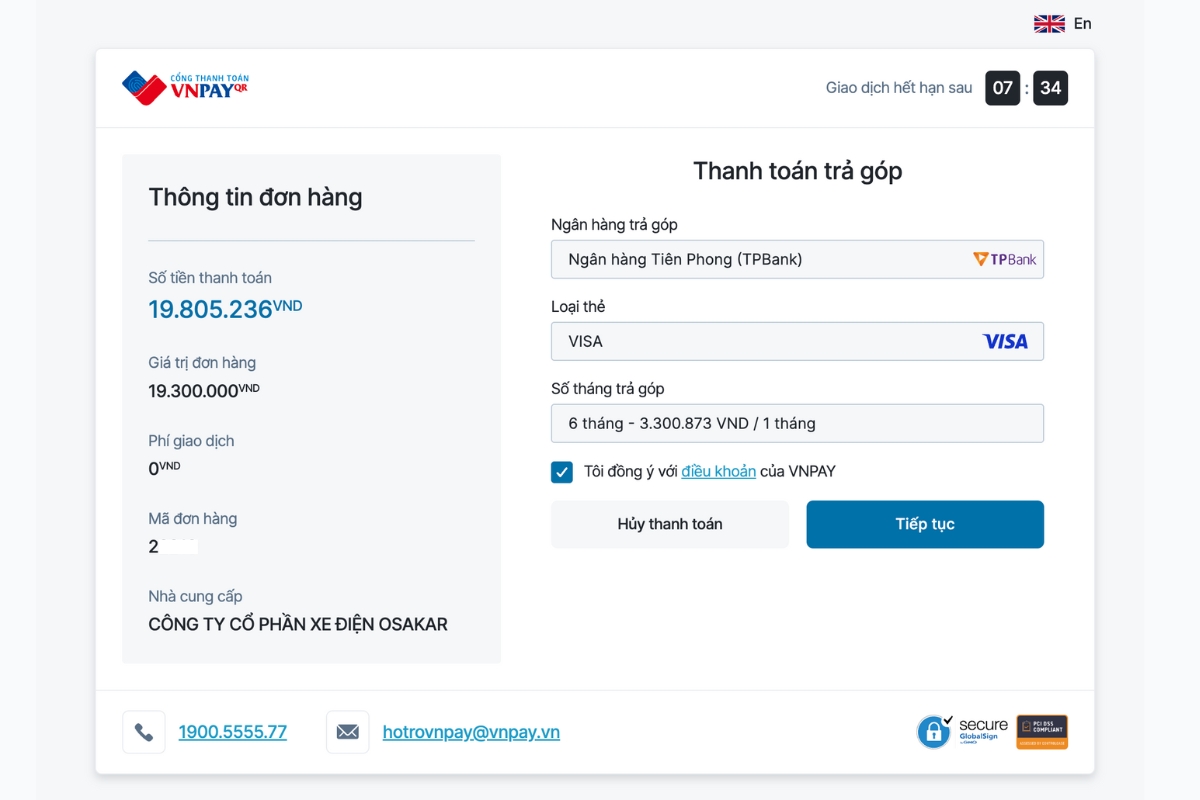Call the hotline 1900.5555.77 link

[x=232, y=732]
